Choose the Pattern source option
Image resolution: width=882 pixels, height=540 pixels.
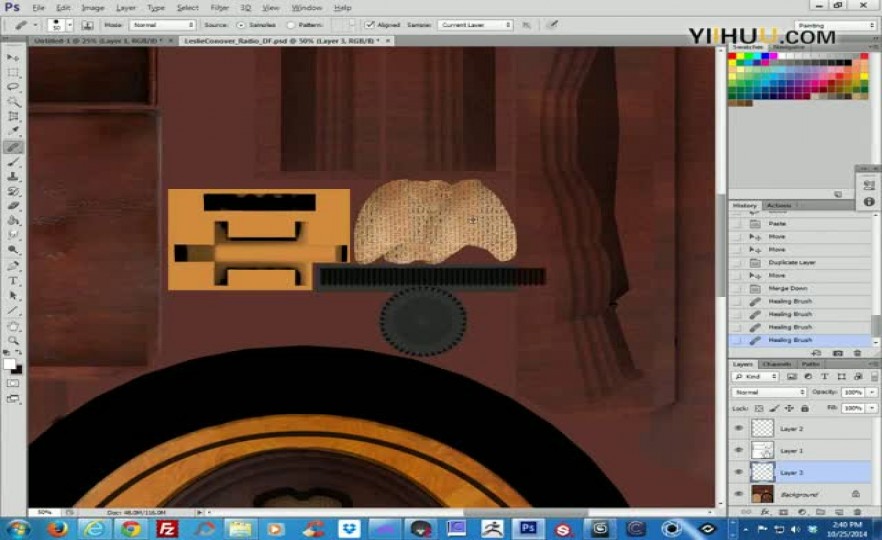290,25
